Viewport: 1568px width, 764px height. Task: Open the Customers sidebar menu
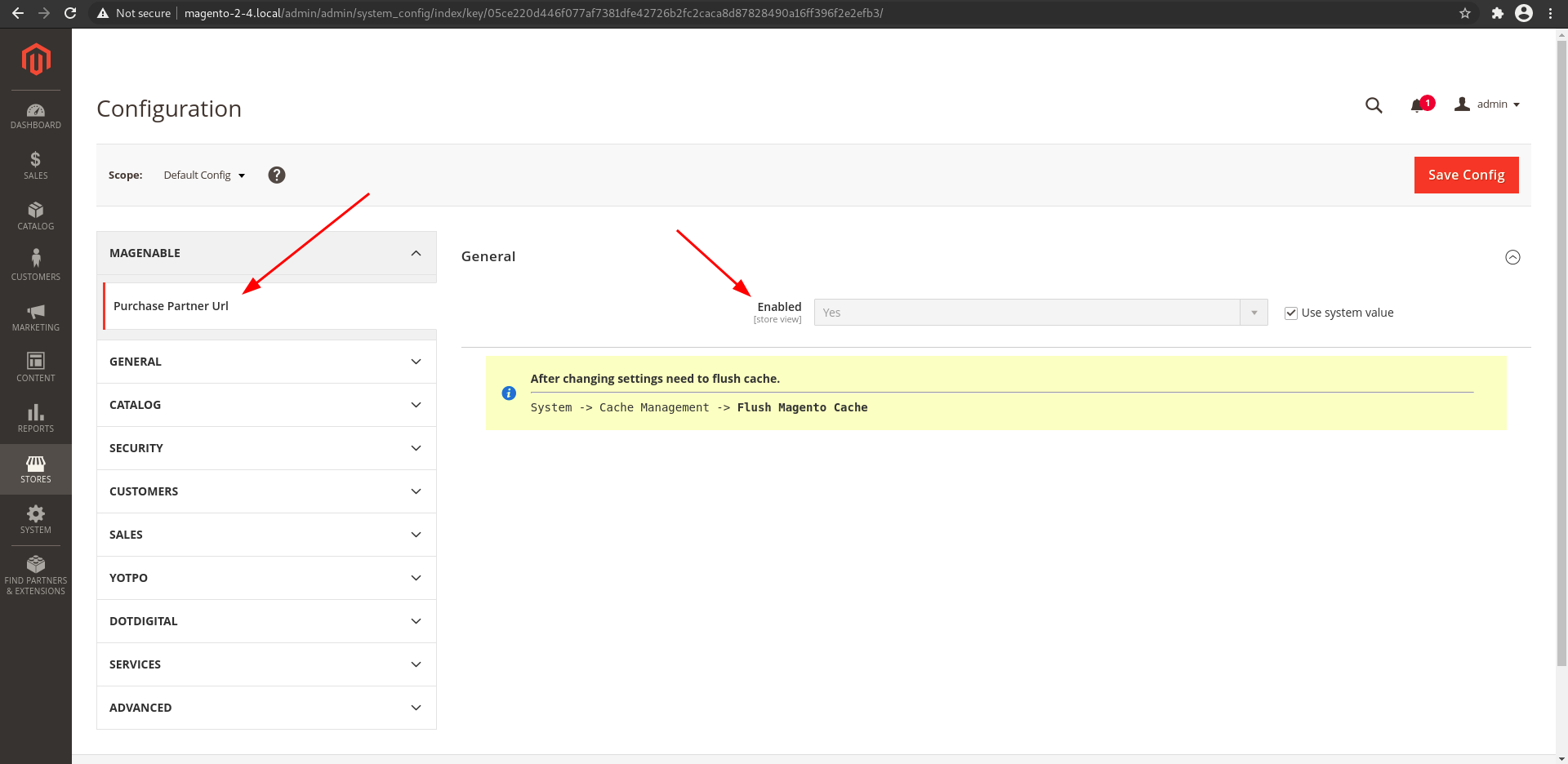coord(36,267)
